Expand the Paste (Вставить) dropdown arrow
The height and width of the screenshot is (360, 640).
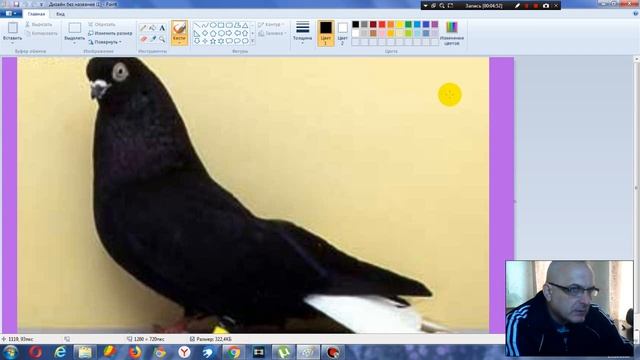pos(13,43)
